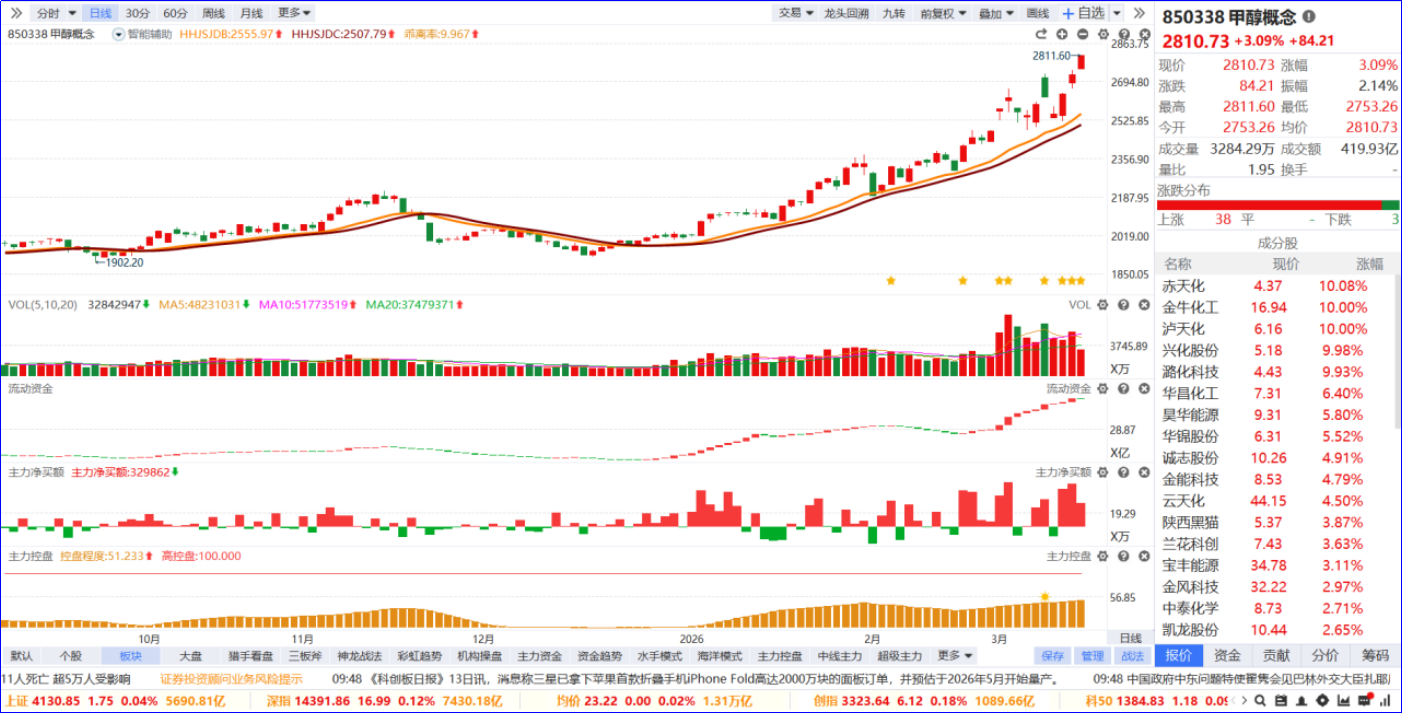Toggle the 龙头回溯 feature
This screenshot has height=713, width=1402.
[x=846, y=13]
